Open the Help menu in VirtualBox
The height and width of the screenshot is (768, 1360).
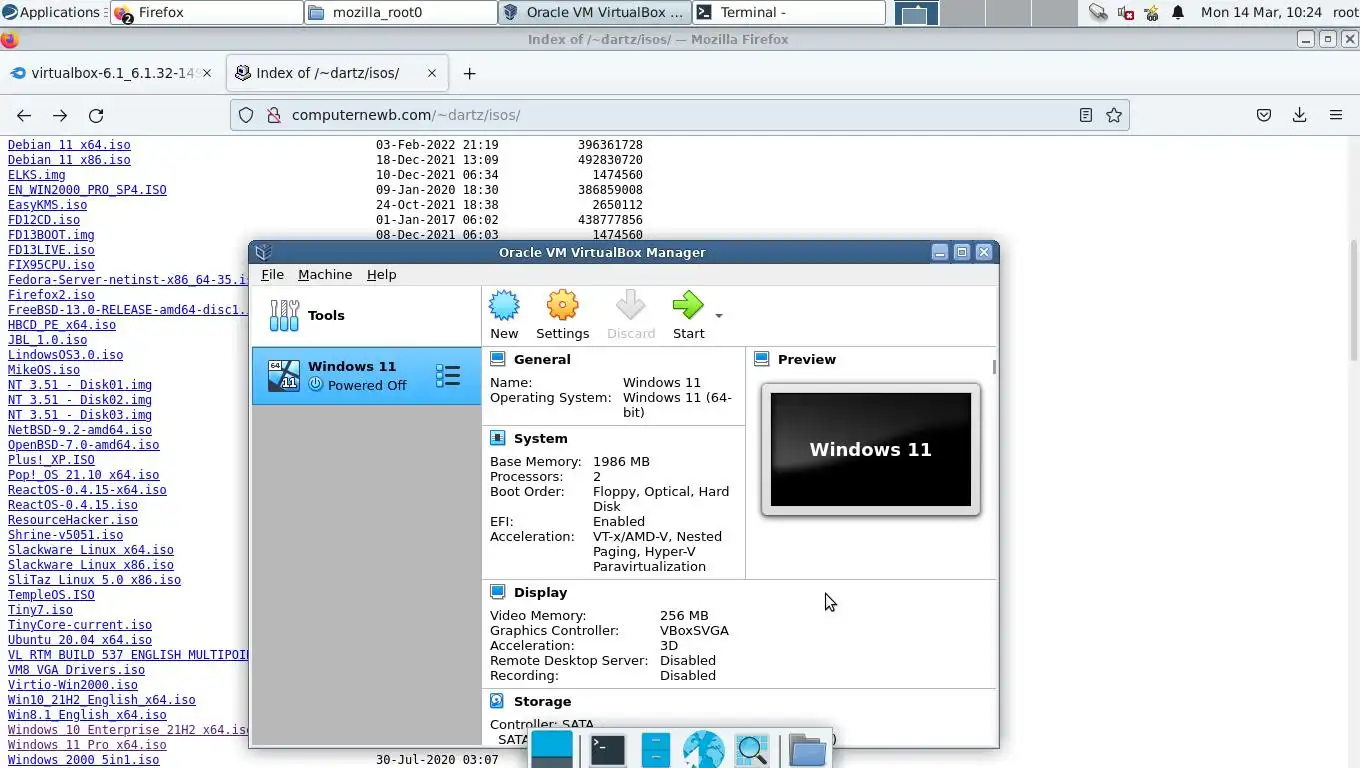pos(381,274)
